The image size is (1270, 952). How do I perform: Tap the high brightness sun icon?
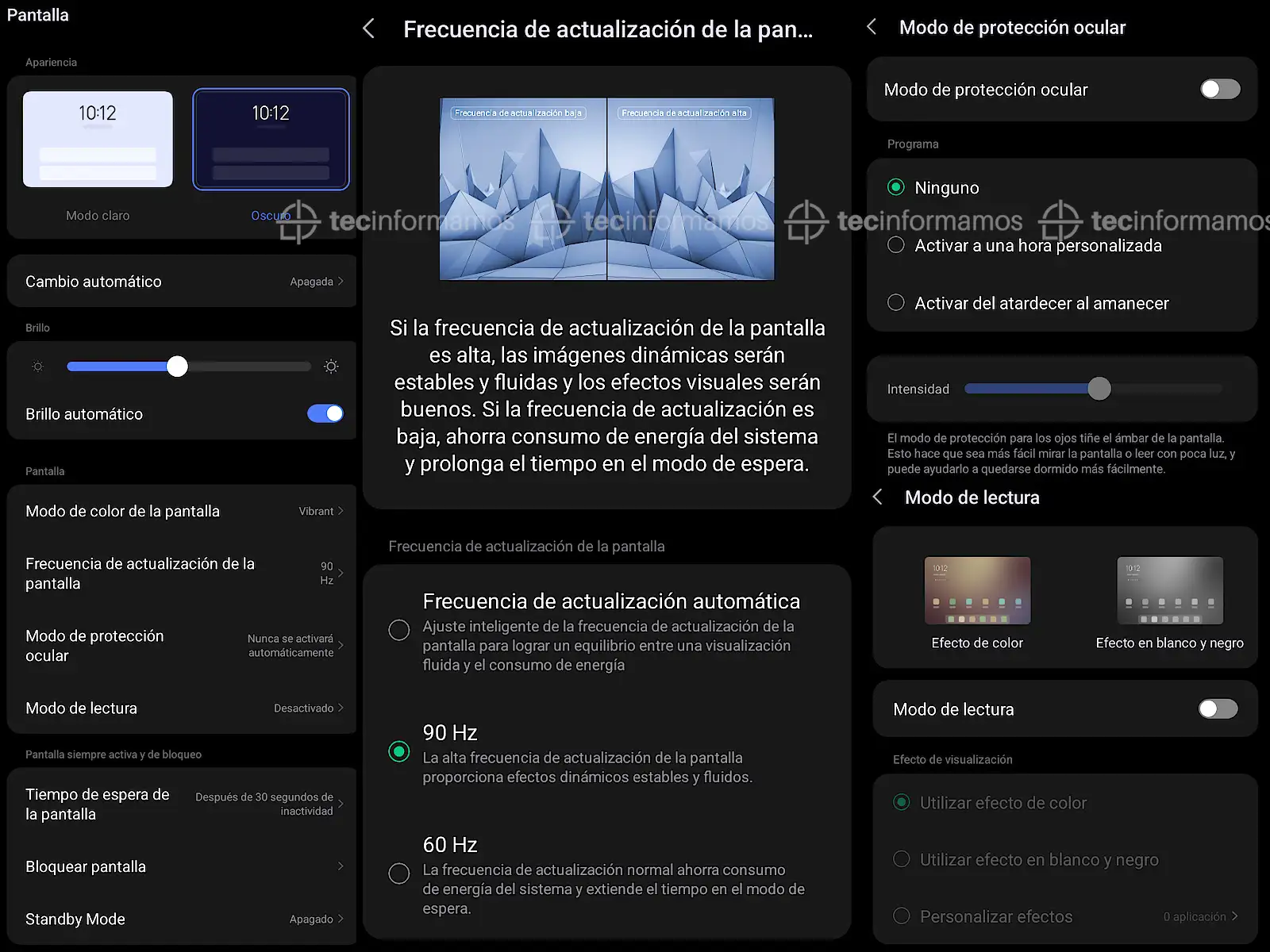tap(331, 367)
